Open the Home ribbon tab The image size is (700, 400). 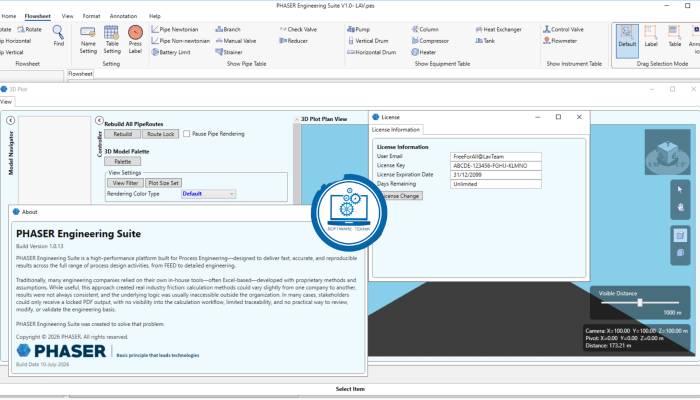tap(8, 16)
